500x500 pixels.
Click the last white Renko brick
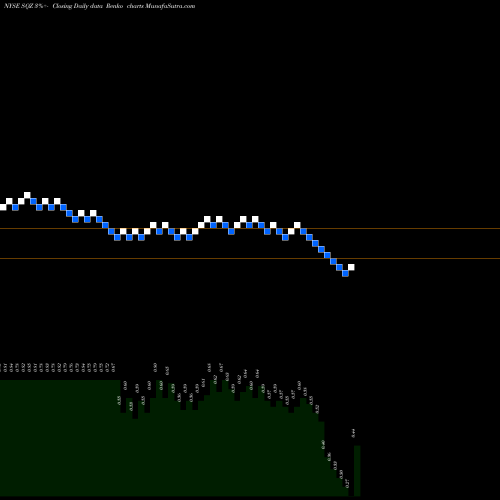point(351,267)
